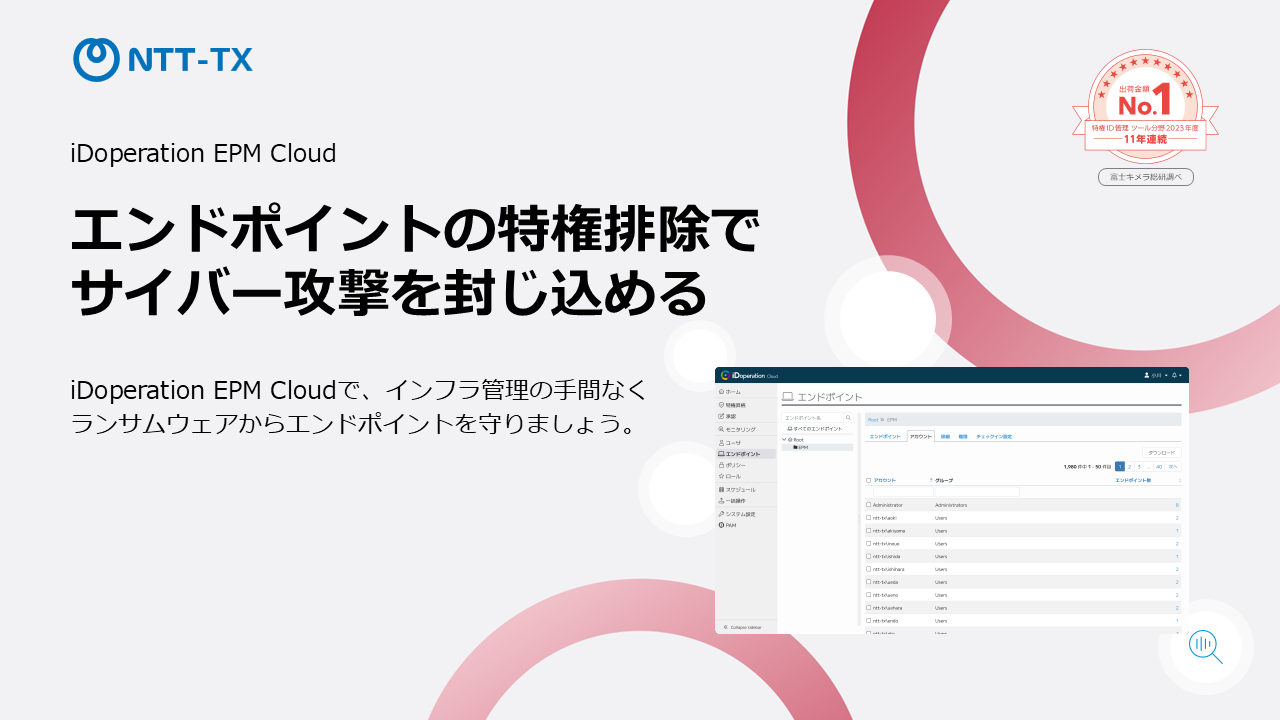Viewport: 1280px width, 720px height.
Task: Click the Root breadcrumb link above the tabs
Action: pos(873,419)
